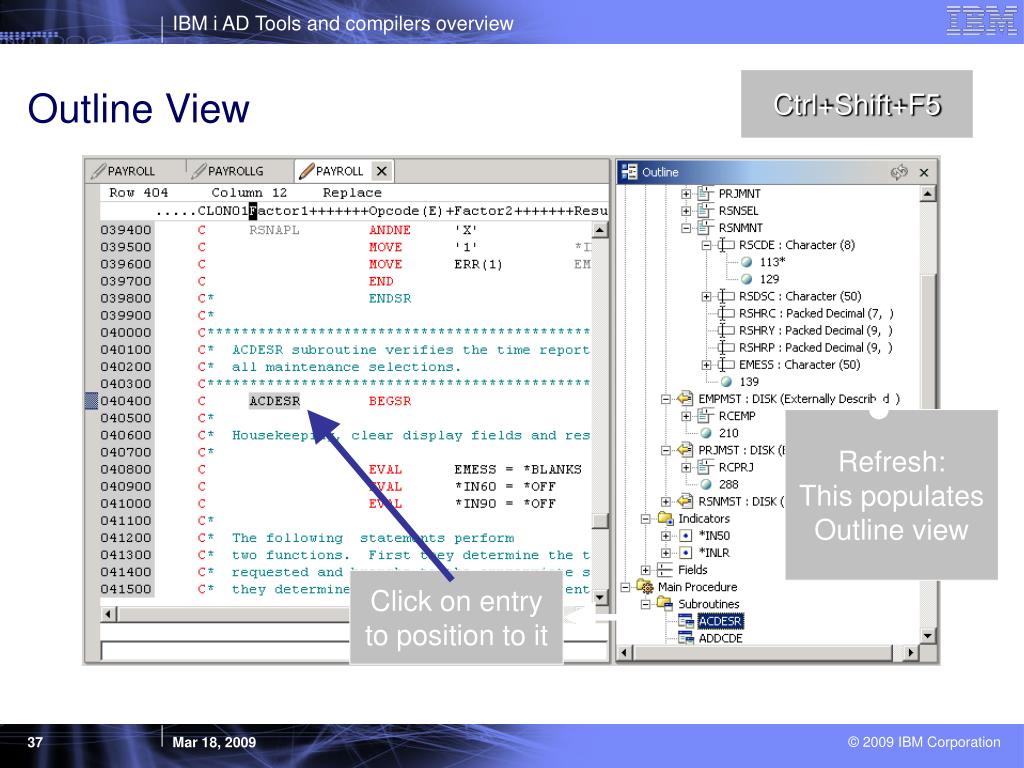
Task: Click ACDESR on editor line 040400
Action: 274,401
